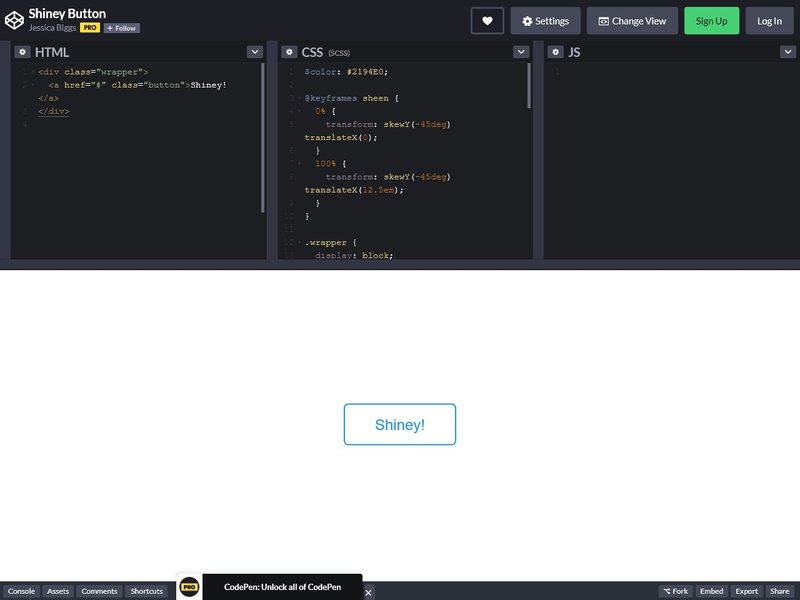
Task: Open CSS editor settings gear
Action: pyautogui.click(x=289, y=52)
